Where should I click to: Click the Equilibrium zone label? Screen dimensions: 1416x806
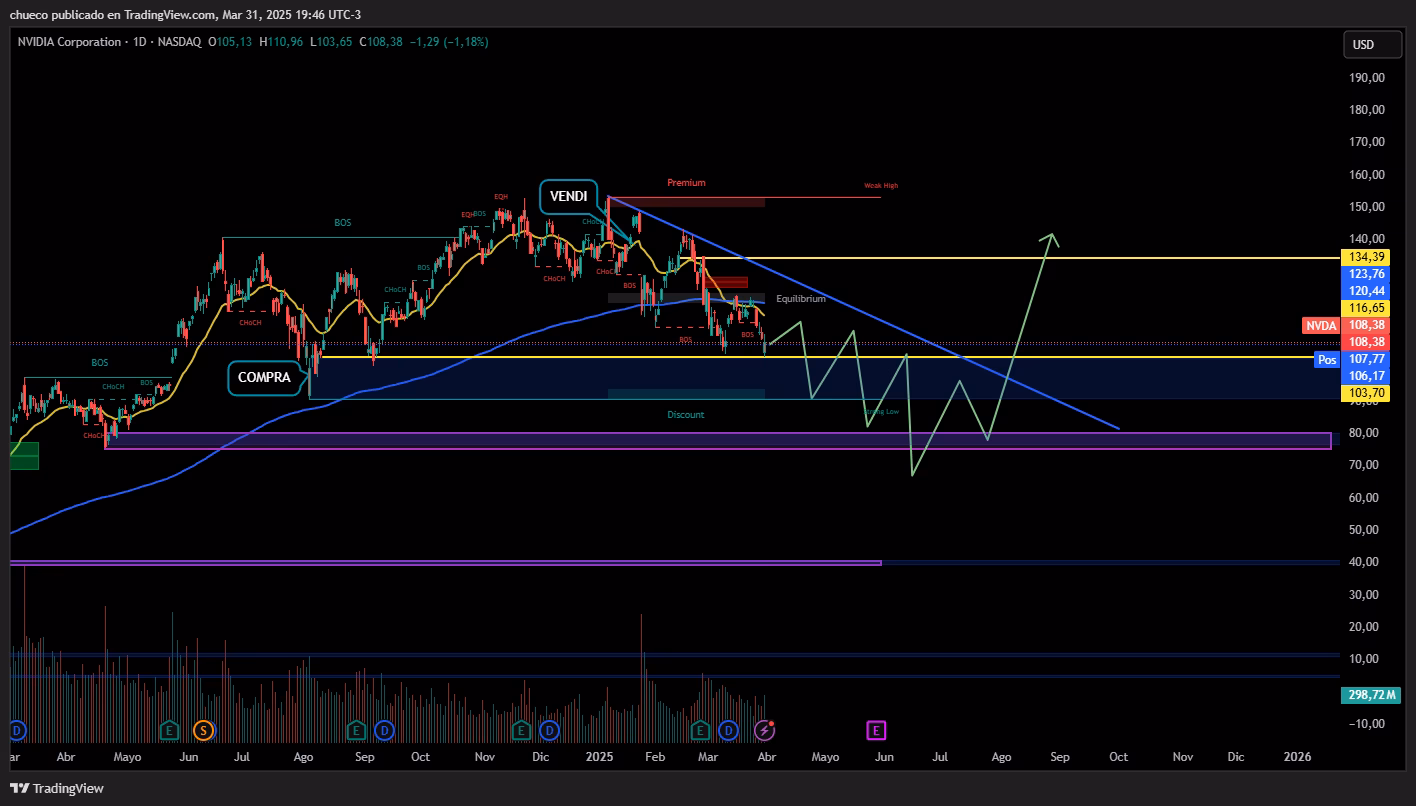801,299
